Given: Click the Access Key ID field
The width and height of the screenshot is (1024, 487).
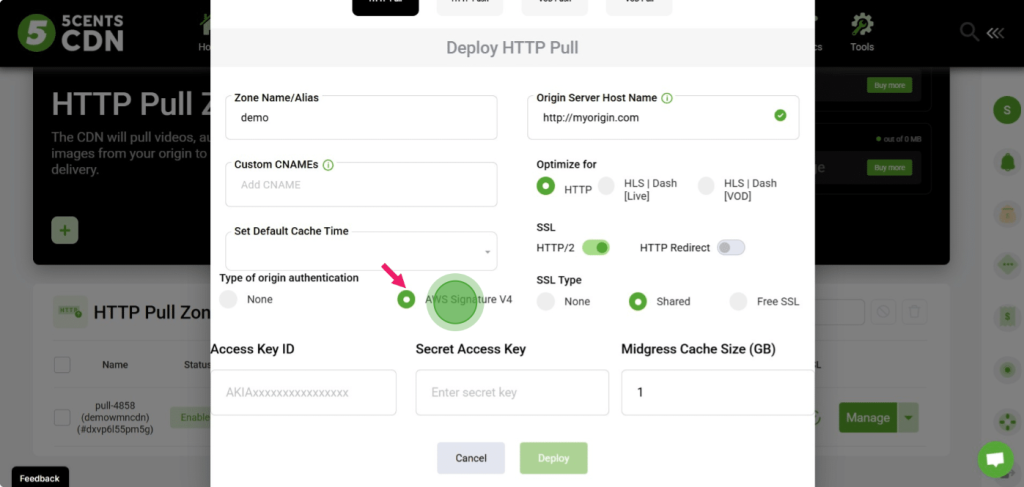Looking at the screenshot, I should 303,392.
